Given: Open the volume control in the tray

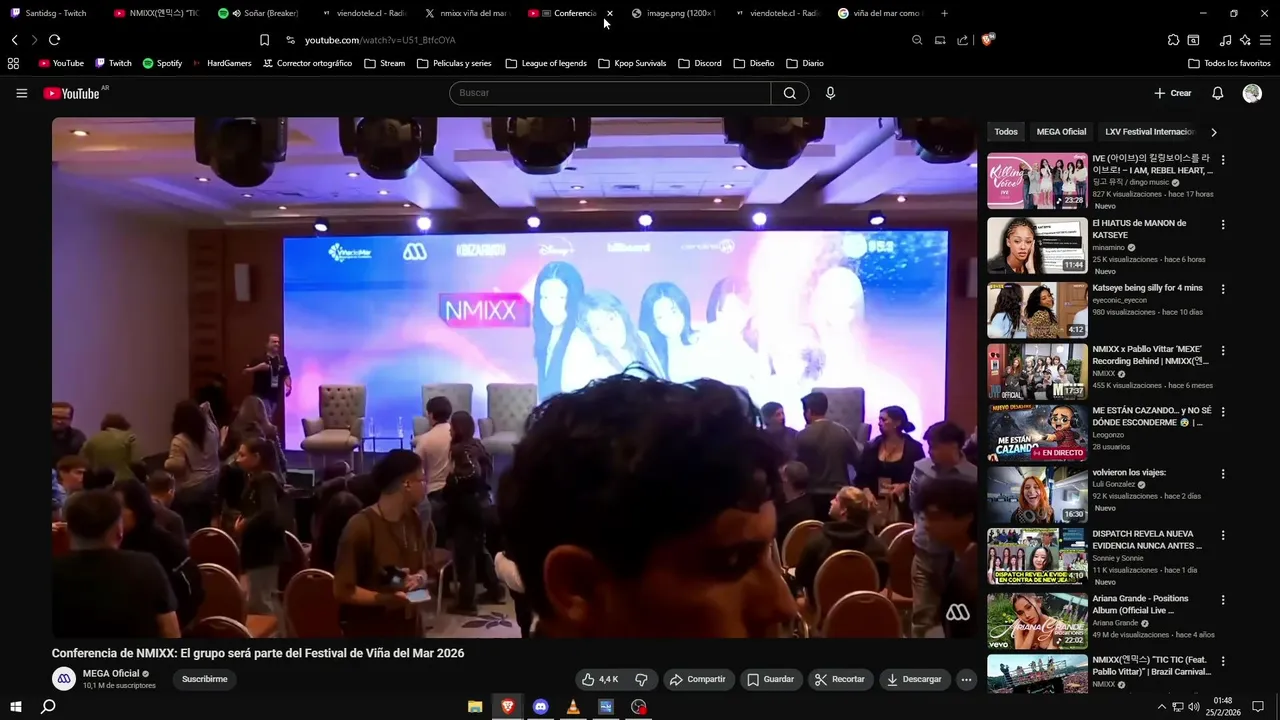Looking at the screenshot, I should 1193,707.
